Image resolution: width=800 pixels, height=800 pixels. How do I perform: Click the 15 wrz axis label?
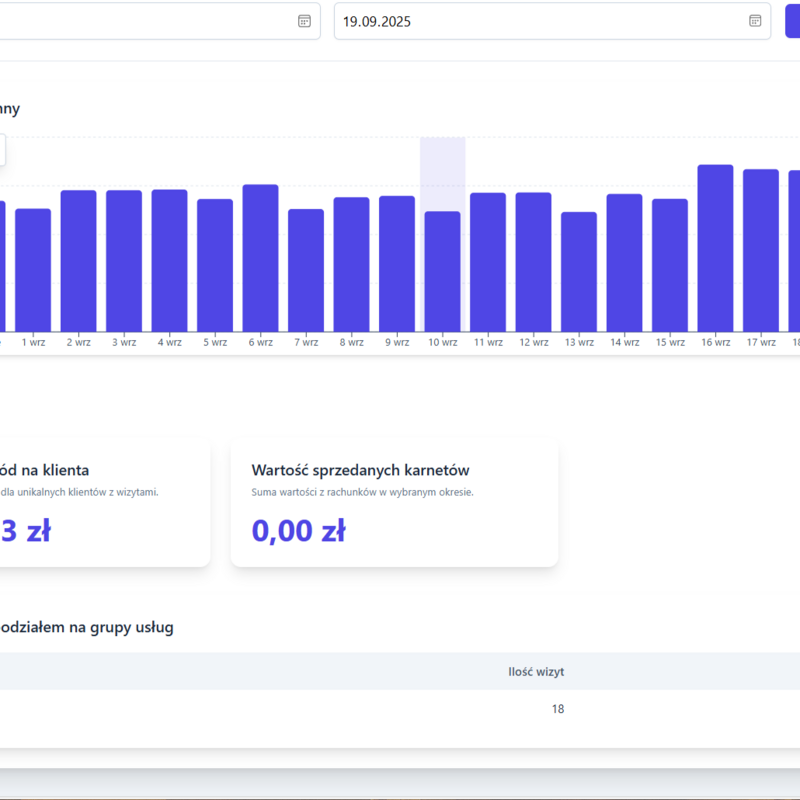[x=670, y=342]
